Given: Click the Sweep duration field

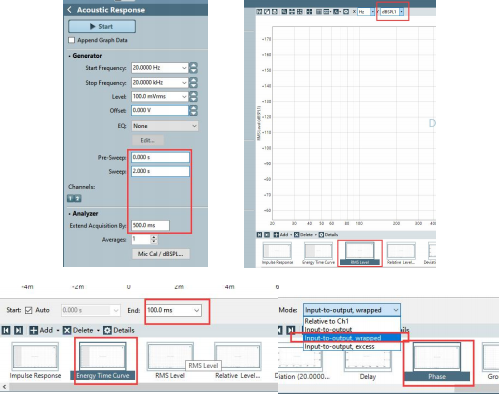Looking at the screenshot, I should [x=160, y=171].
